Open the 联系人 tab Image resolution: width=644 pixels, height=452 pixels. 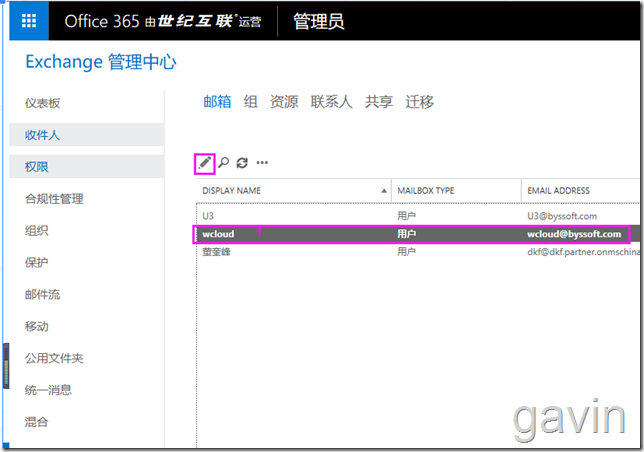[x=331, y=101]
